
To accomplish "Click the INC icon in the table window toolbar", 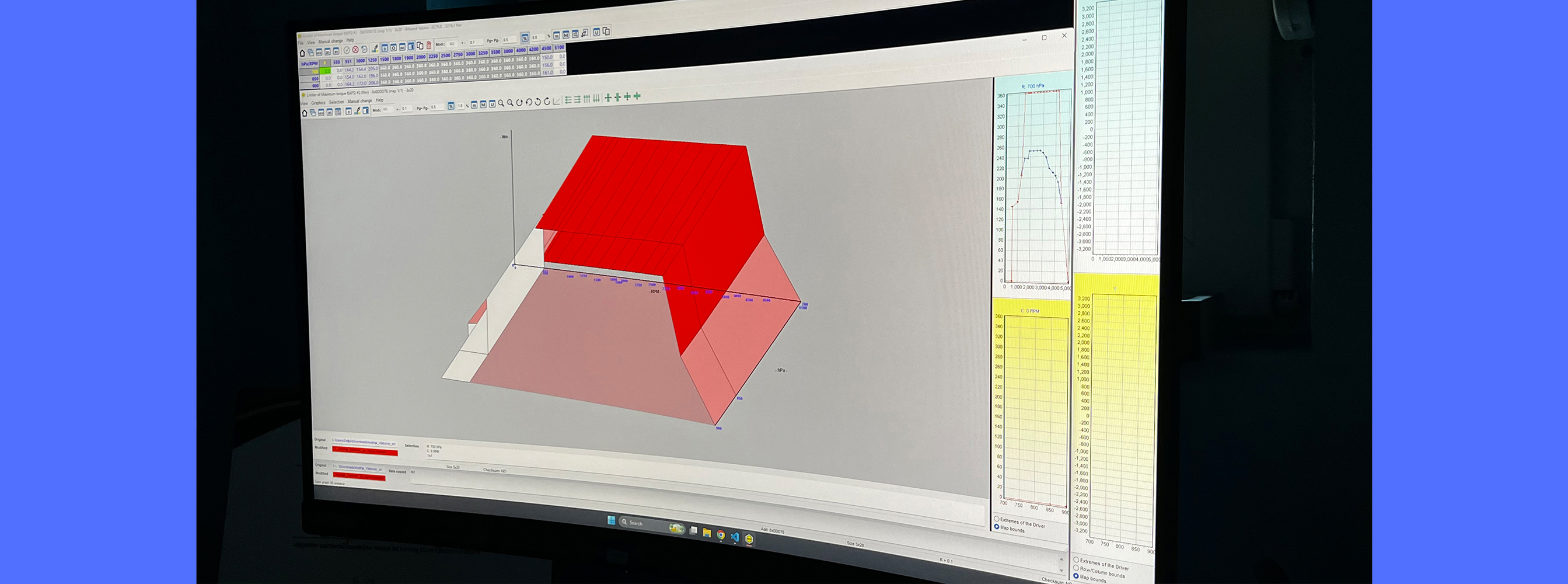I will (402, 47).
